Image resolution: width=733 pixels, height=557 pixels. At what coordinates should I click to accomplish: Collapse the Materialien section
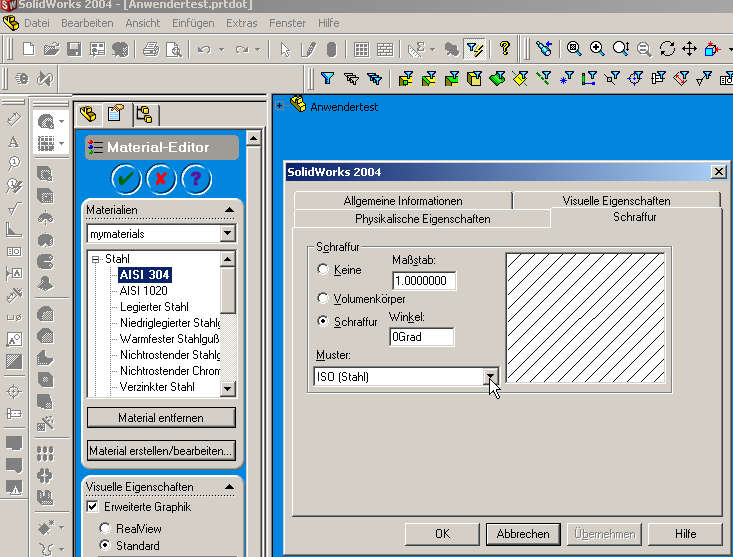pyautogui.click(x=229, y=210)
